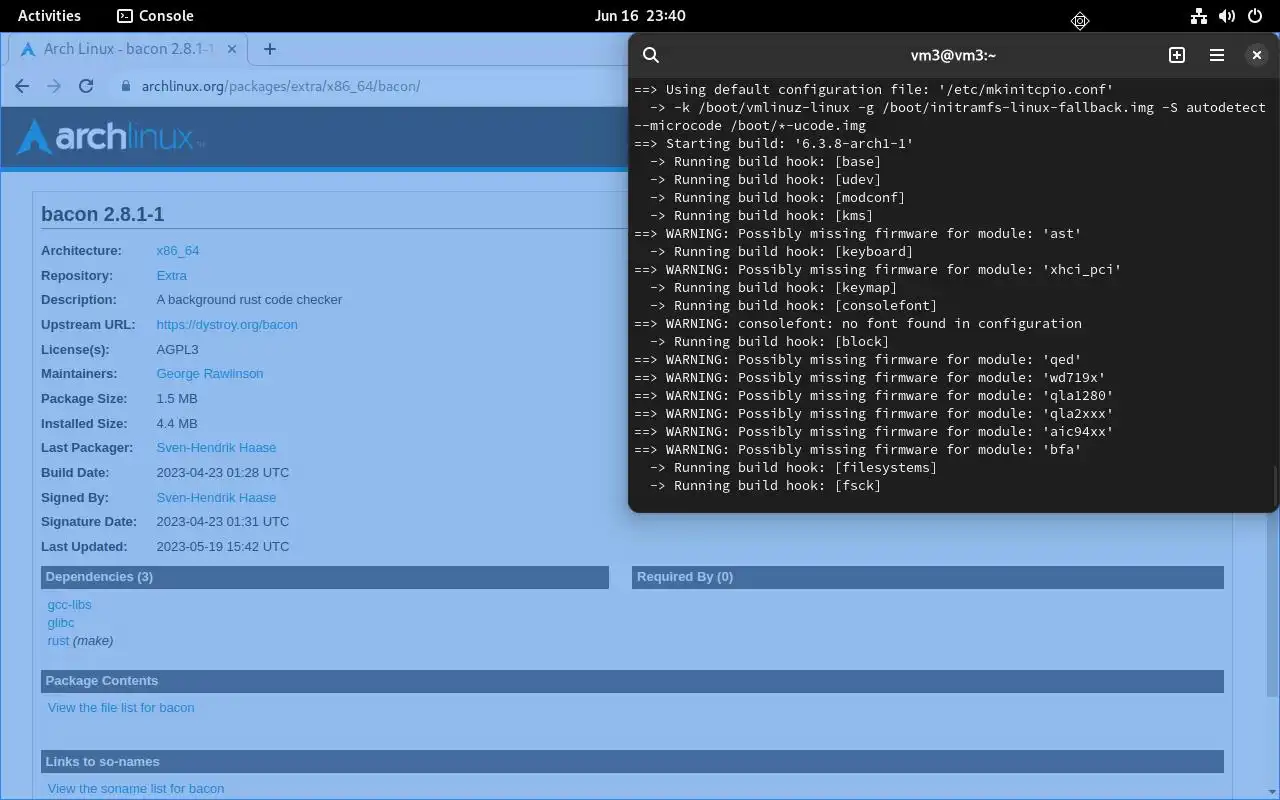Open Signed By Sven-Hendrik Haase link
This screenshot has width=1280, height=800.
click(x=216, y=497)
